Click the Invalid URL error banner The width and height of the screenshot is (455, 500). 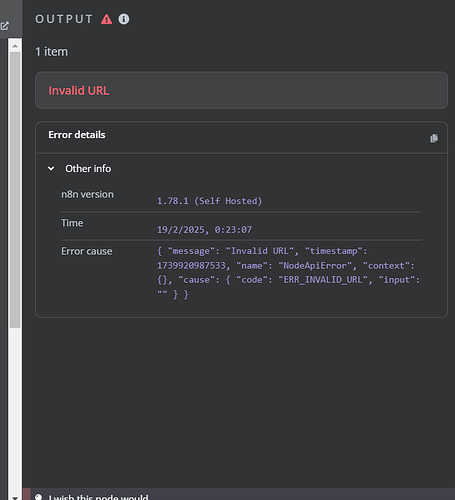[x=241, y=90]
